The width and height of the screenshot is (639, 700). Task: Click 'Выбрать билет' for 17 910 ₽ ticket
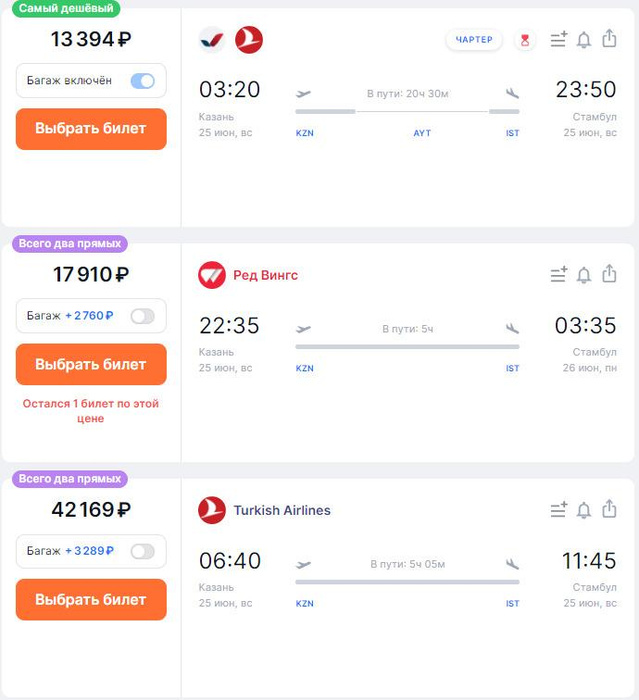tap(91, 365)
